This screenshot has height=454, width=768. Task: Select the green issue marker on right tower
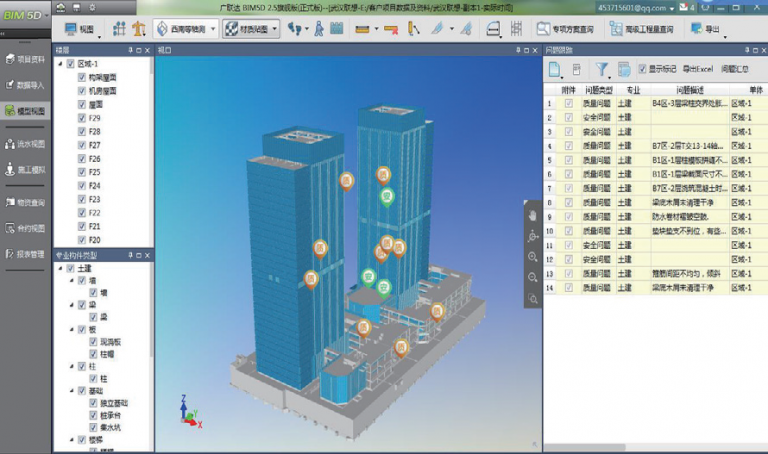coord(385,197)
